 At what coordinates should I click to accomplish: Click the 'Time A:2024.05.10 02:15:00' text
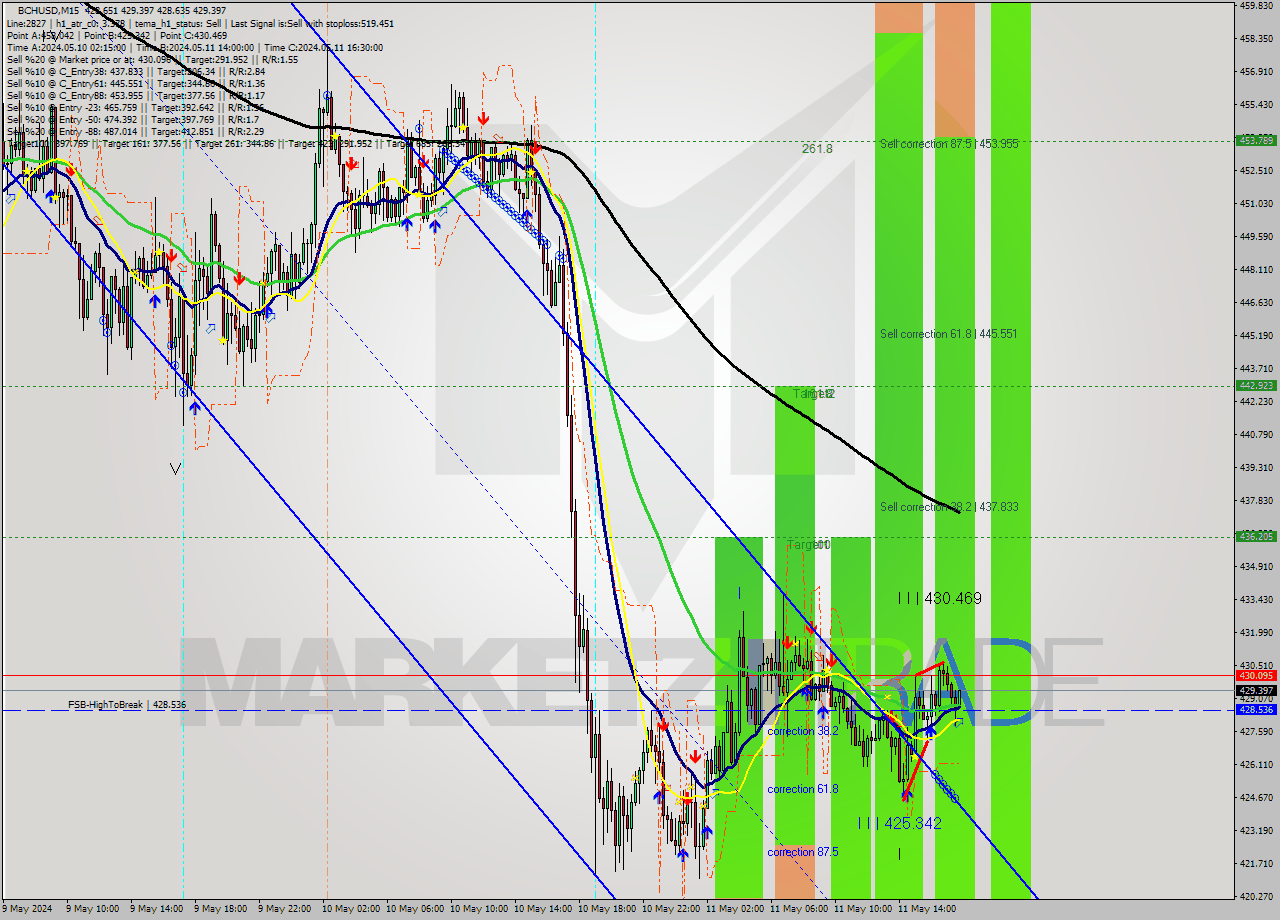66,47
